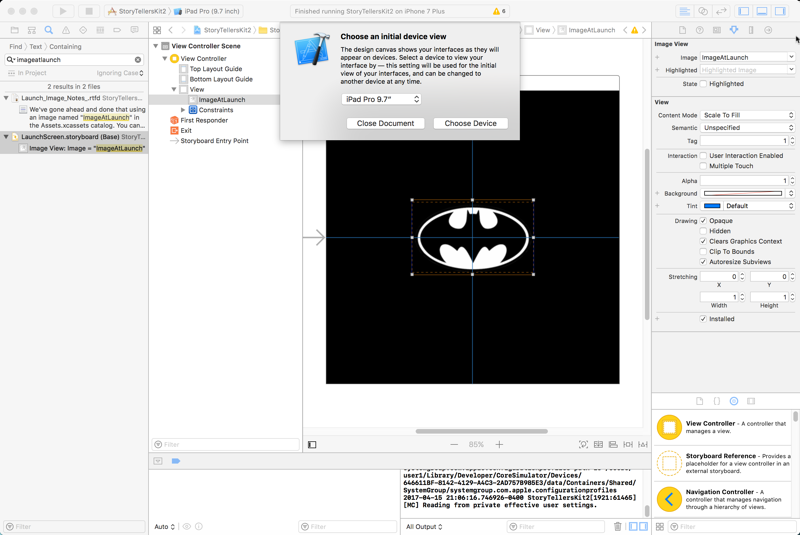This screenshot has height=535, width=800.
Task: Show the Standard editor
Action: (x=685, y=11)
